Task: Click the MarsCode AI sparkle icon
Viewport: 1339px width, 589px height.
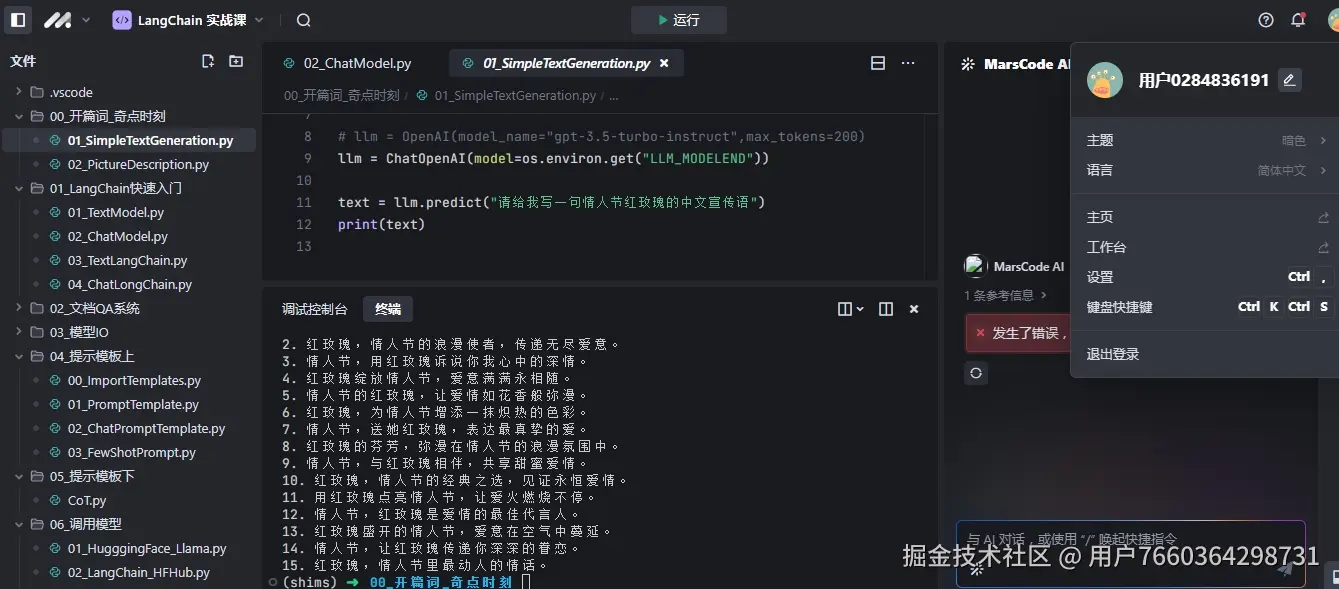Action: click(x=966, y=64)
